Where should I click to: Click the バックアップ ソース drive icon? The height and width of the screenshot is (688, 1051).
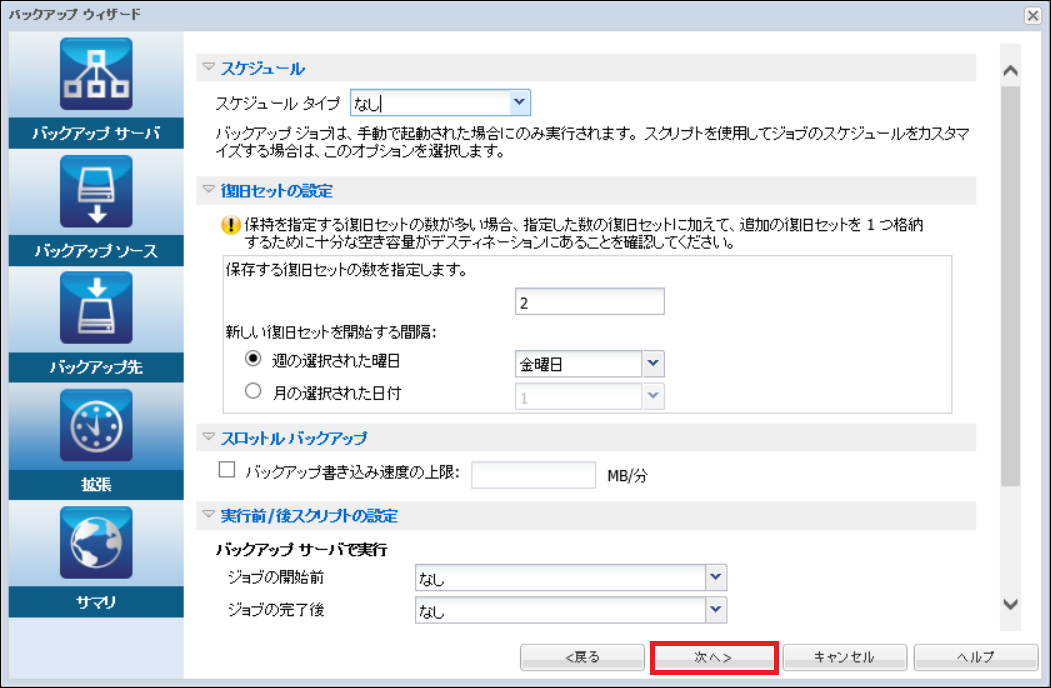96,192
